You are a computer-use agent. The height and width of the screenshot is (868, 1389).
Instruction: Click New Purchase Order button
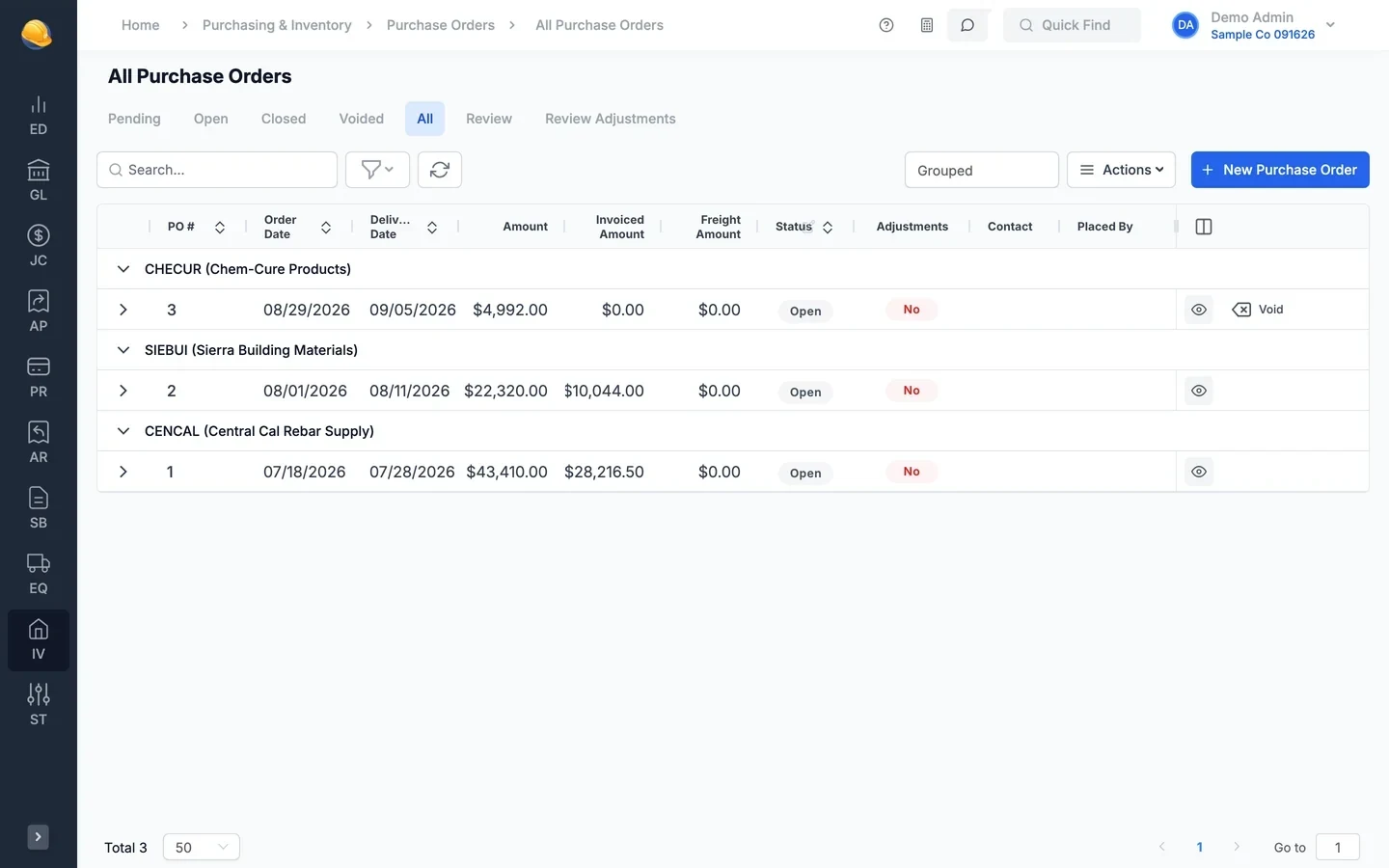(x=1280, y=170)
